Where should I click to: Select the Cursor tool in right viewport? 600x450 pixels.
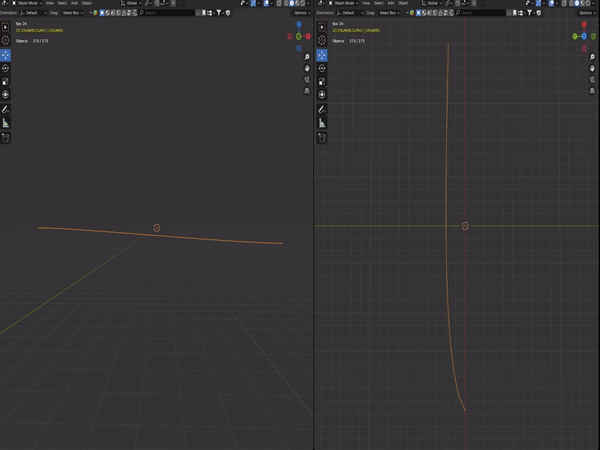[x=322, y=40]
